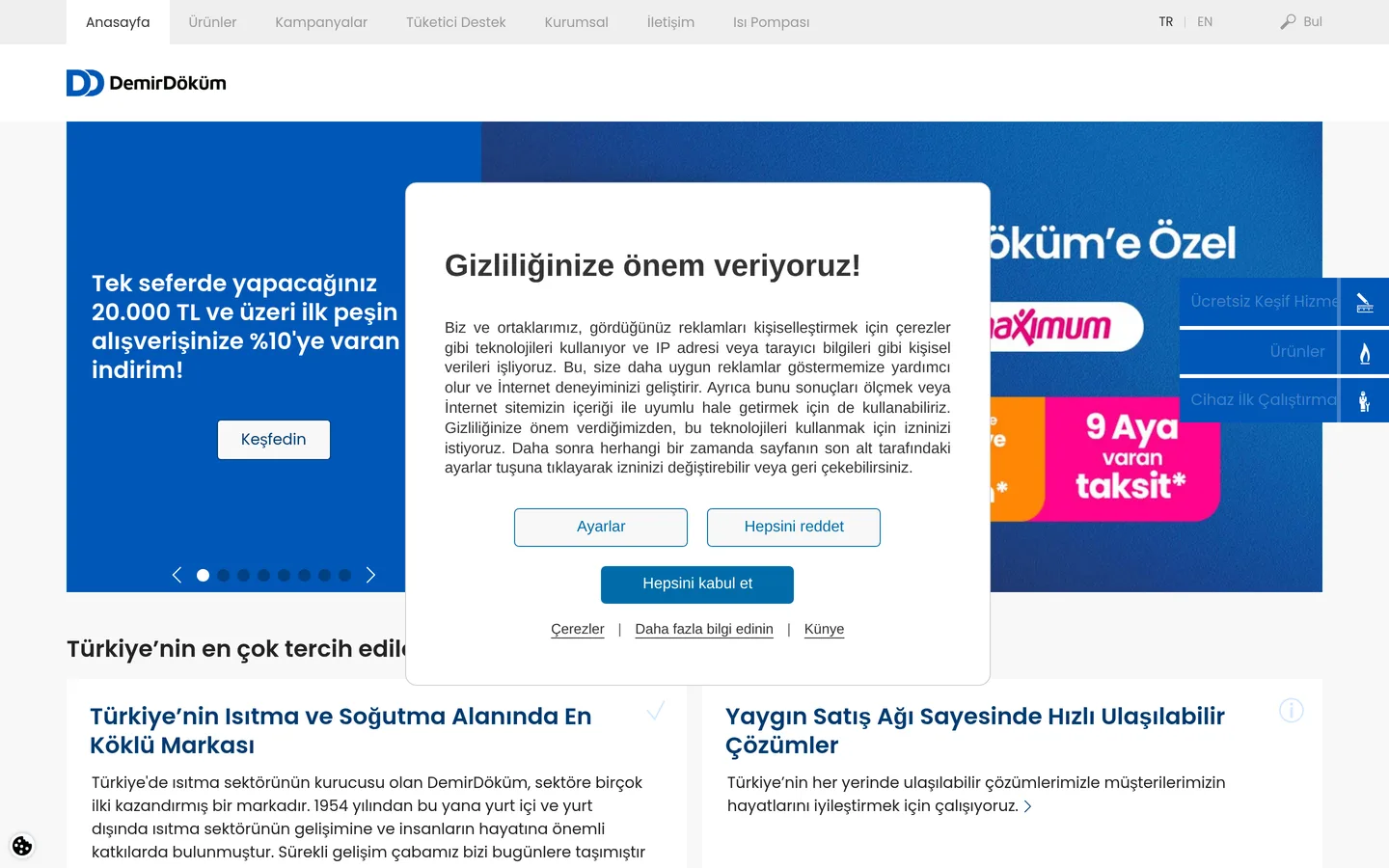Screen dimensions: 1389x868
Task: Select the sixth carousel dot
Action: (304, 575)
